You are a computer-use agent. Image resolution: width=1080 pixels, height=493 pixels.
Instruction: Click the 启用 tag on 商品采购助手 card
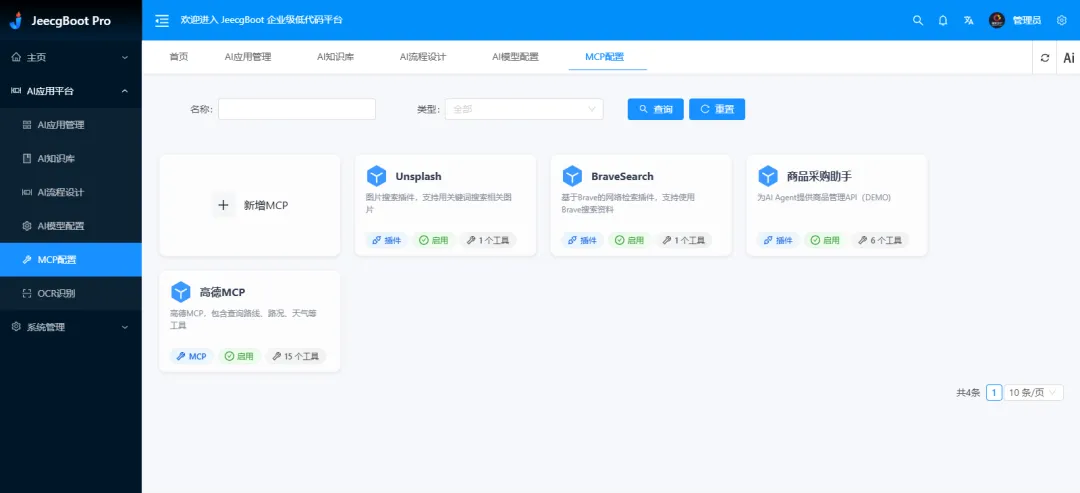click(825, 240)
